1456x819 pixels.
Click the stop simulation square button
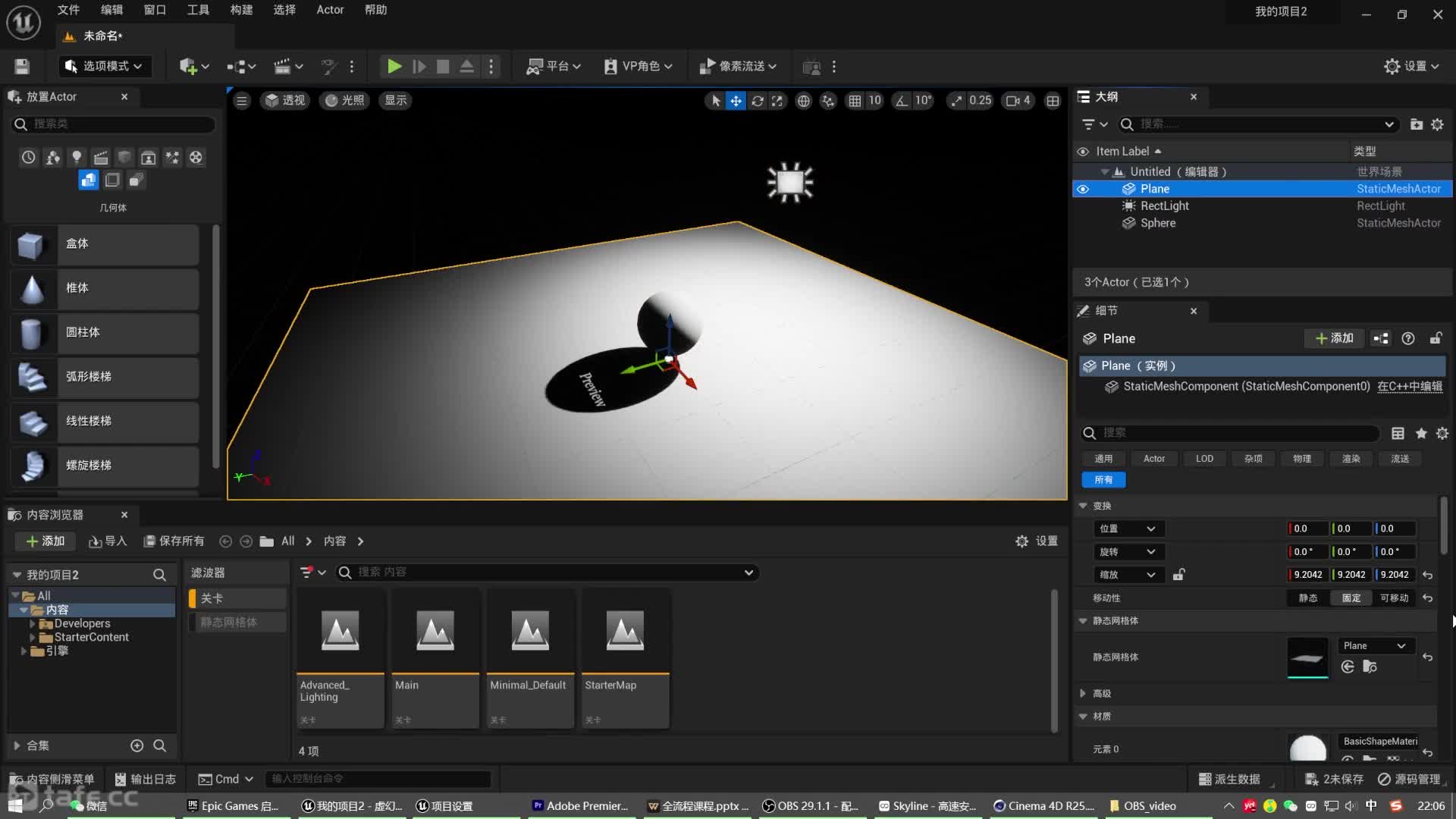tap(443, 67)
